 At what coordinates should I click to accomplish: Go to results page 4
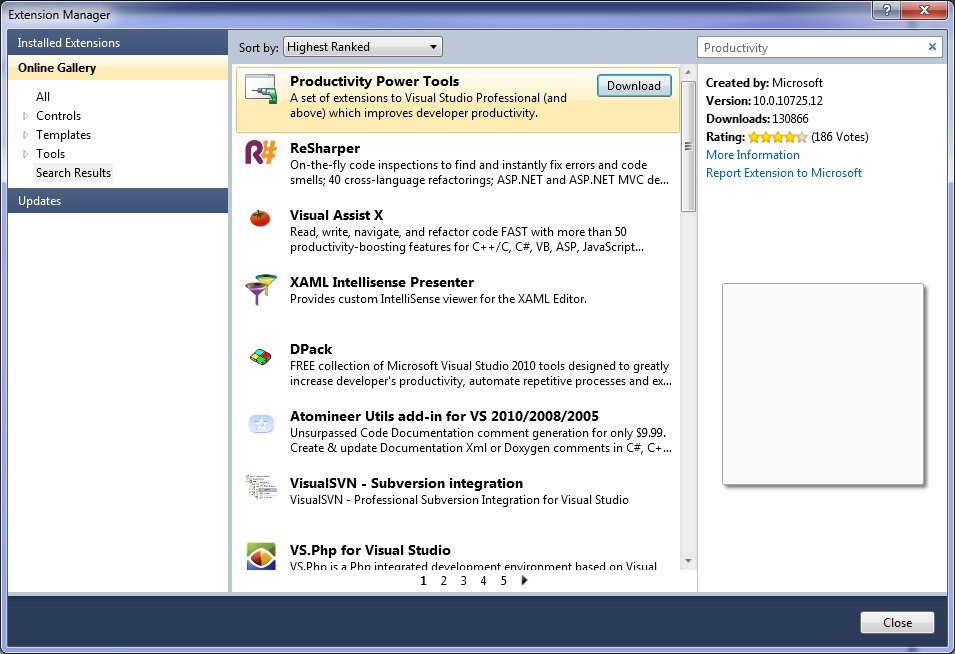(x=484, y=581)
